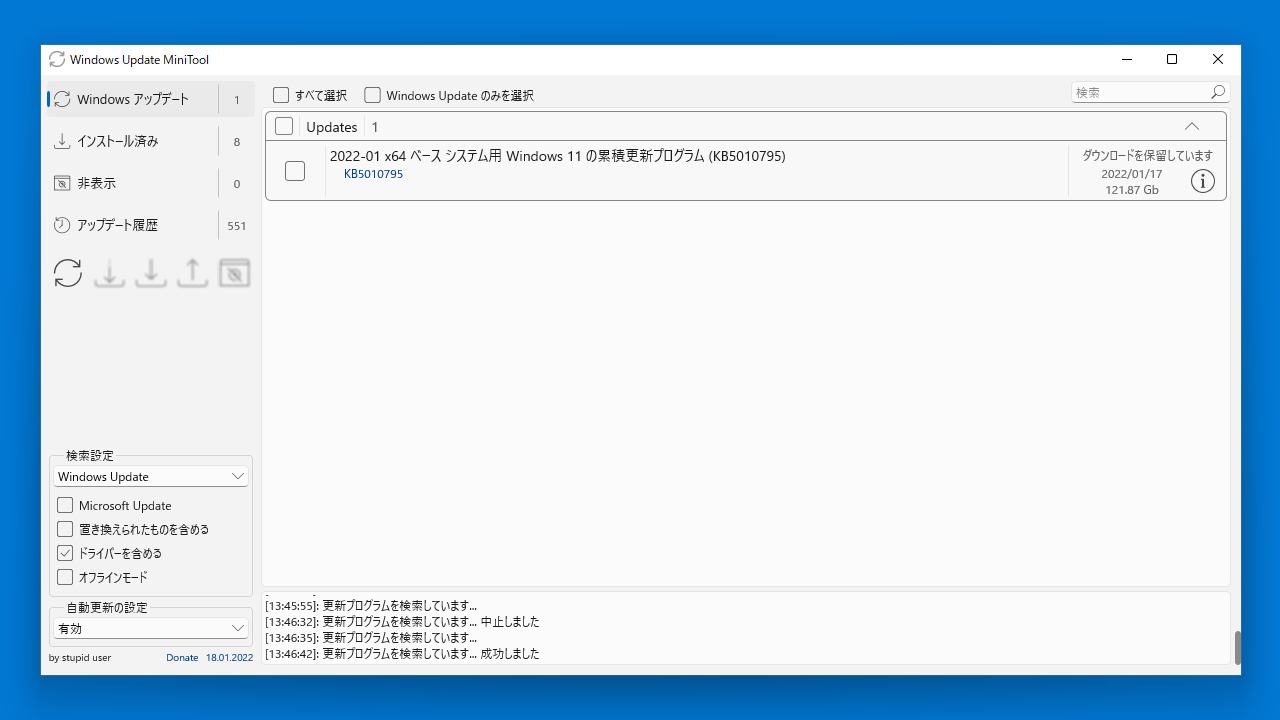Click the log pane scrollbar thumb
This screenshot has width=1280, height=720.
coord(1238,648)
